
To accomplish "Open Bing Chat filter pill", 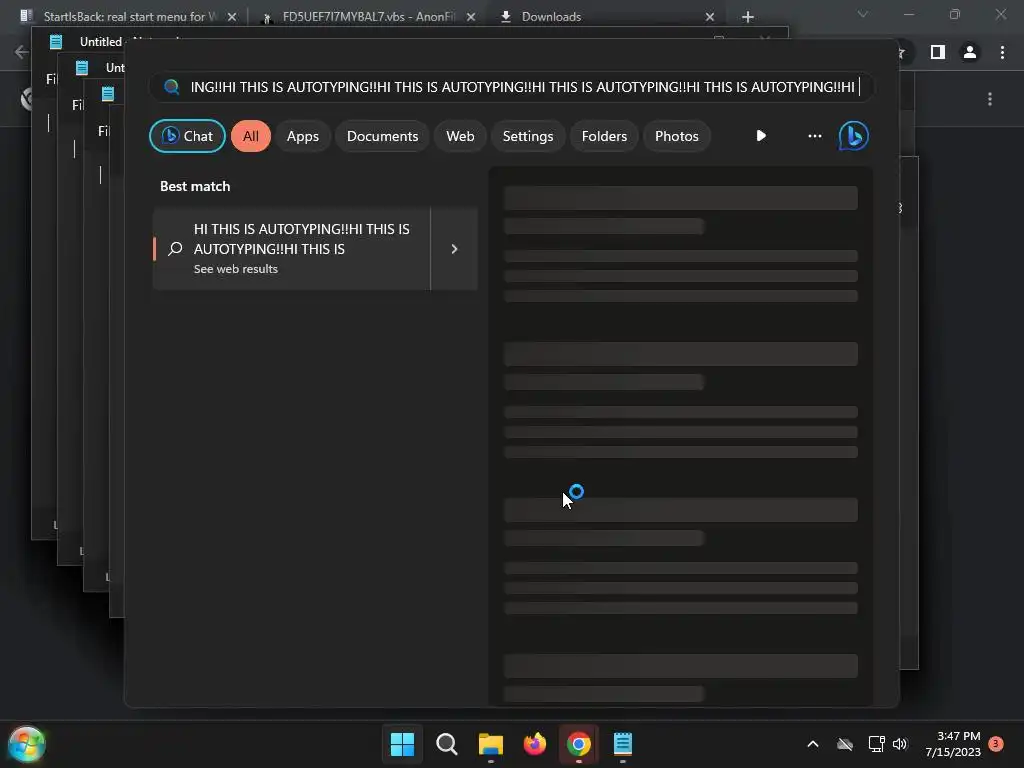I will point(187,136).
